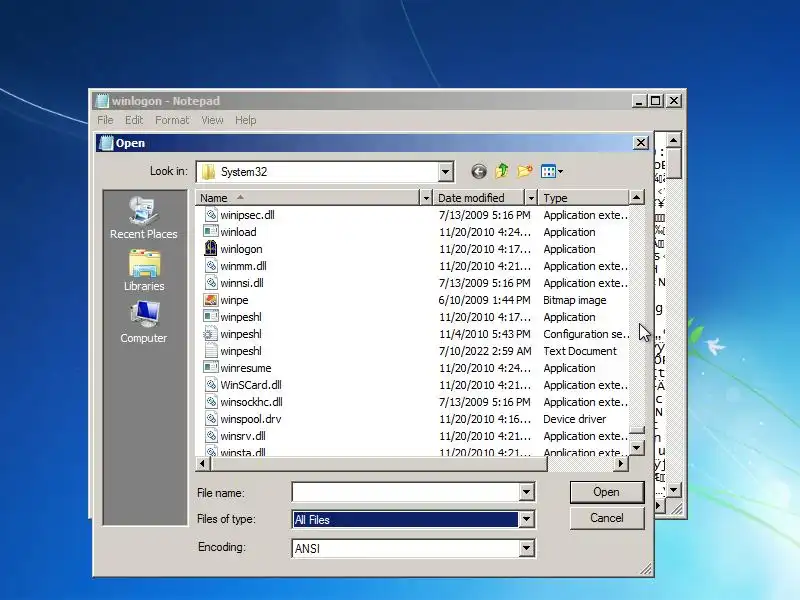Viewport: 800px width, 600px height.
Task: Click the Open button
Action: pyautogui.click(x=607, y=492)
